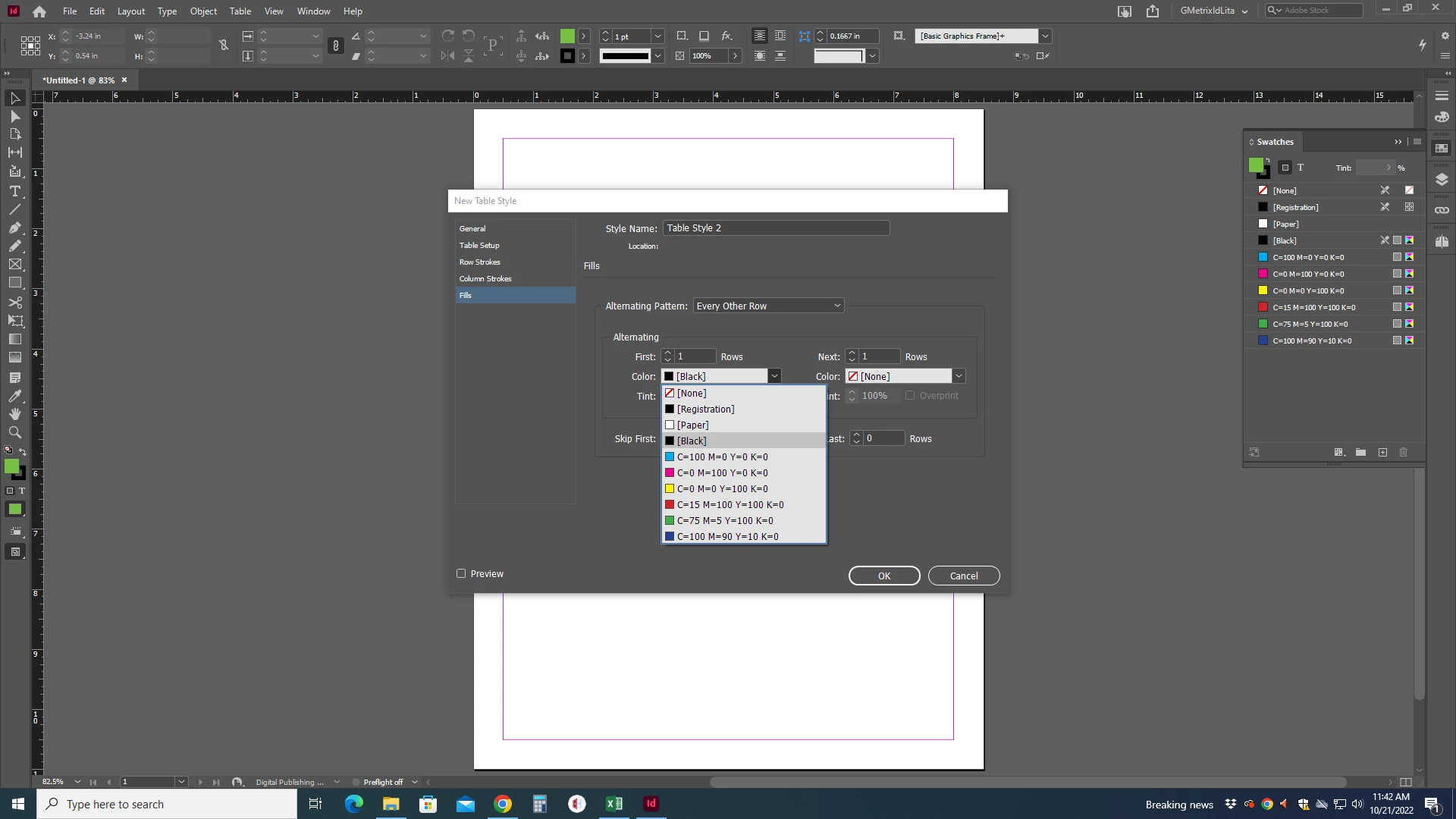Select the Hand tool
The image size is (1456, 819).
pos(14,414)
